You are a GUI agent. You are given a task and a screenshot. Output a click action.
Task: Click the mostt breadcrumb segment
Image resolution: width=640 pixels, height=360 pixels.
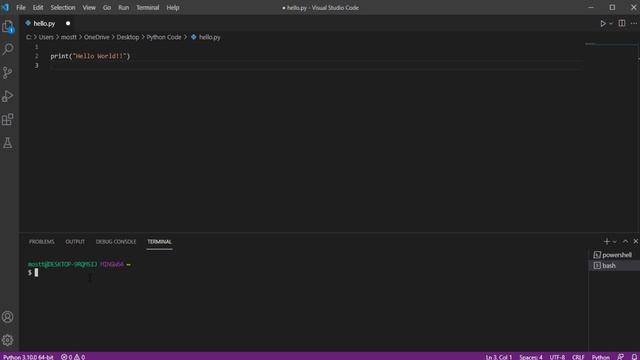(69, 37)
